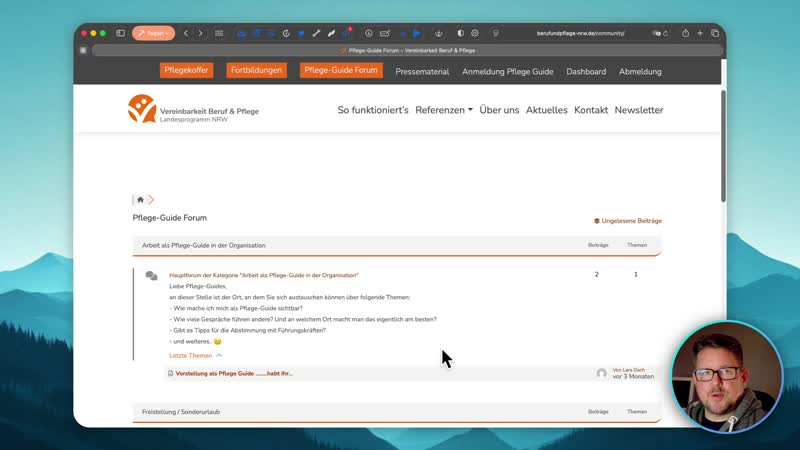Open the Pflegekoffer orange button
Image resolution: width=800 pixels, height=450 pixels.
187,71
